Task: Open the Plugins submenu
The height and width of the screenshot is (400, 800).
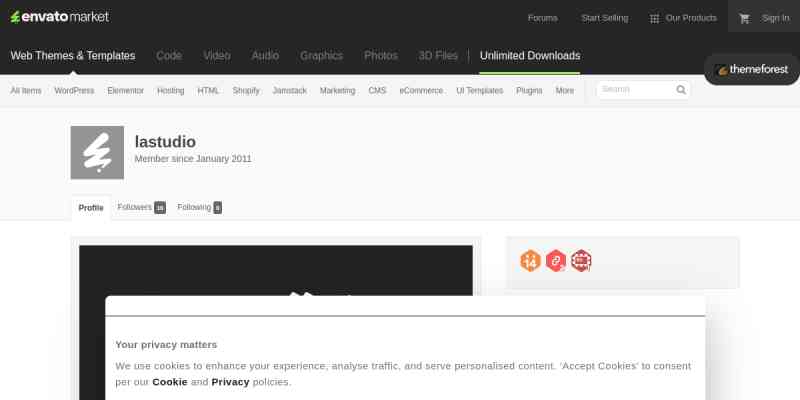Action: pyautogui.click(x=529, y=91)
